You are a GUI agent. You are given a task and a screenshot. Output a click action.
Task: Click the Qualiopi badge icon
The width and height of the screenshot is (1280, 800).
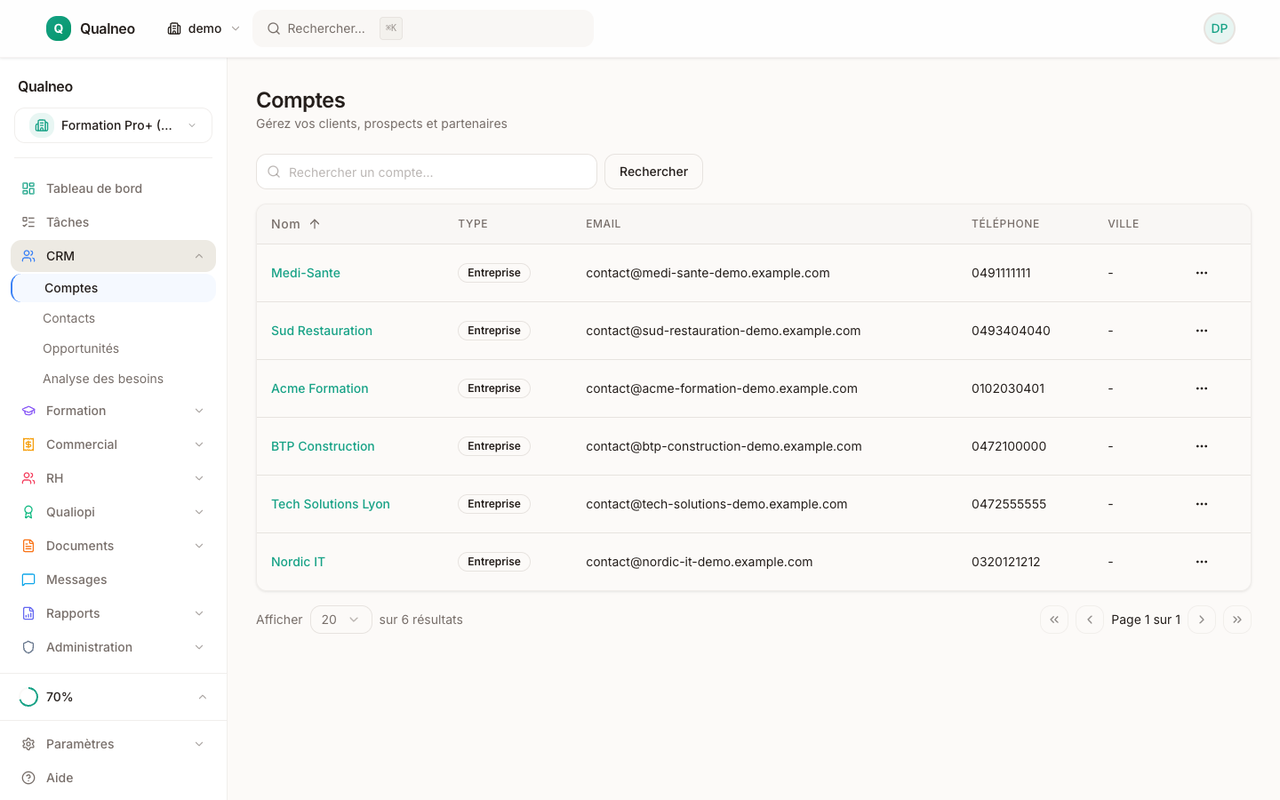[x=28, y=512]
